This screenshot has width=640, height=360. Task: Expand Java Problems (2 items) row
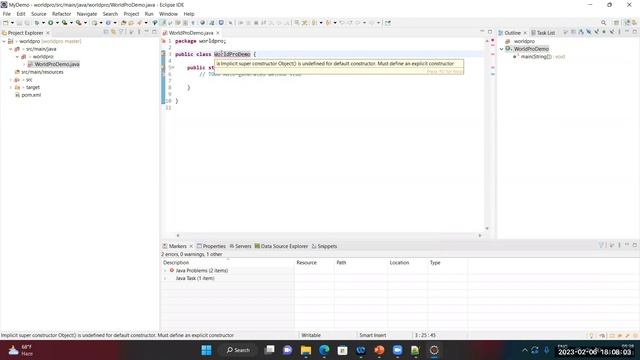click(x=165, y=271)
